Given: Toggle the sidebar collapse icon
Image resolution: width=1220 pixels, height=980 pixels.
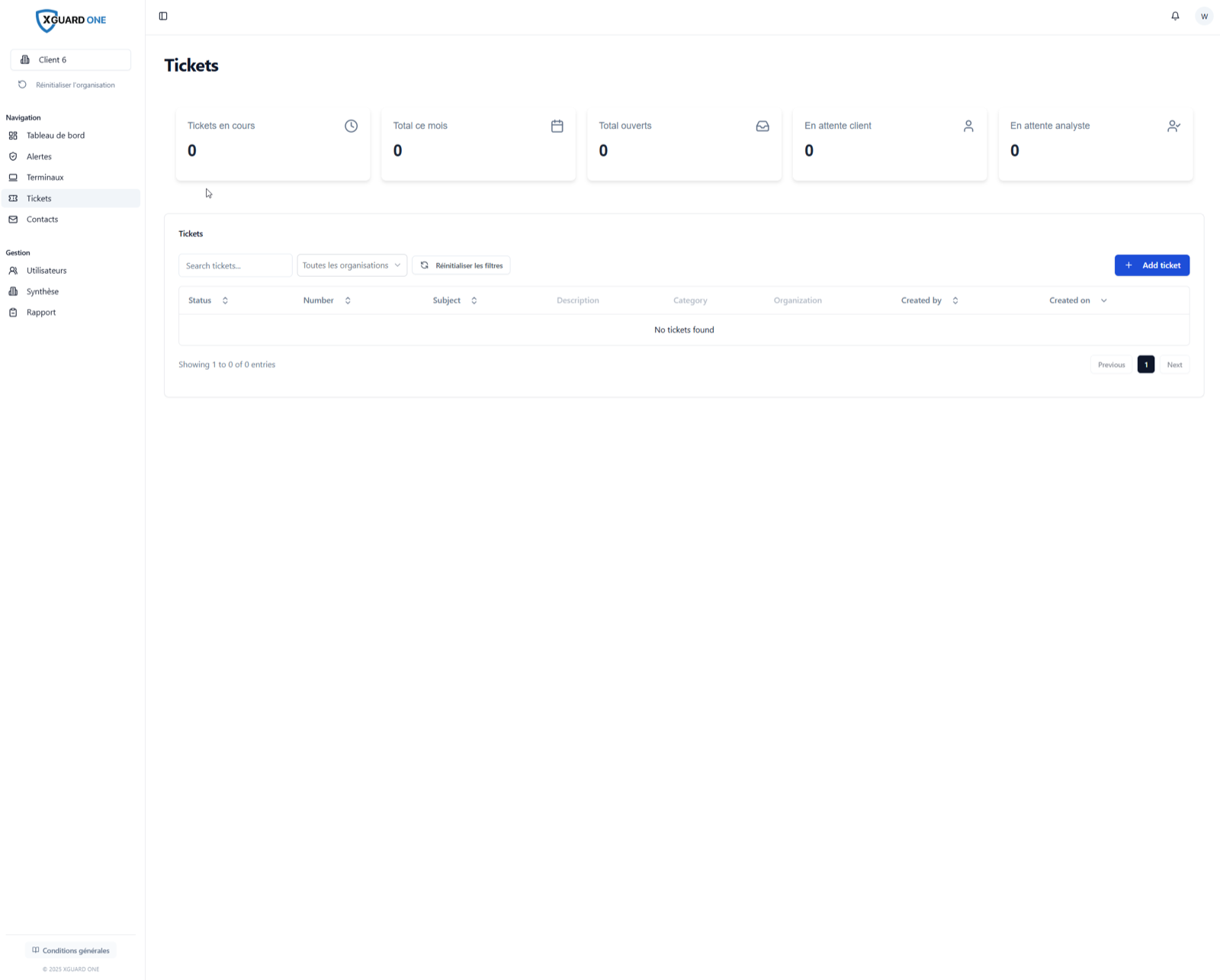Looking at the screenshot, I should (x=163, y=16).
